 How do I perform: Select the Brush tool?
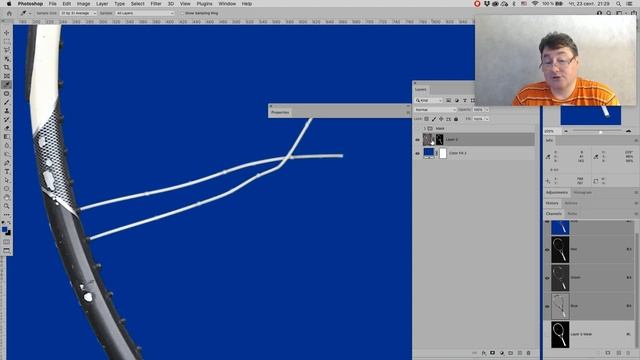(x=7, y=102)
